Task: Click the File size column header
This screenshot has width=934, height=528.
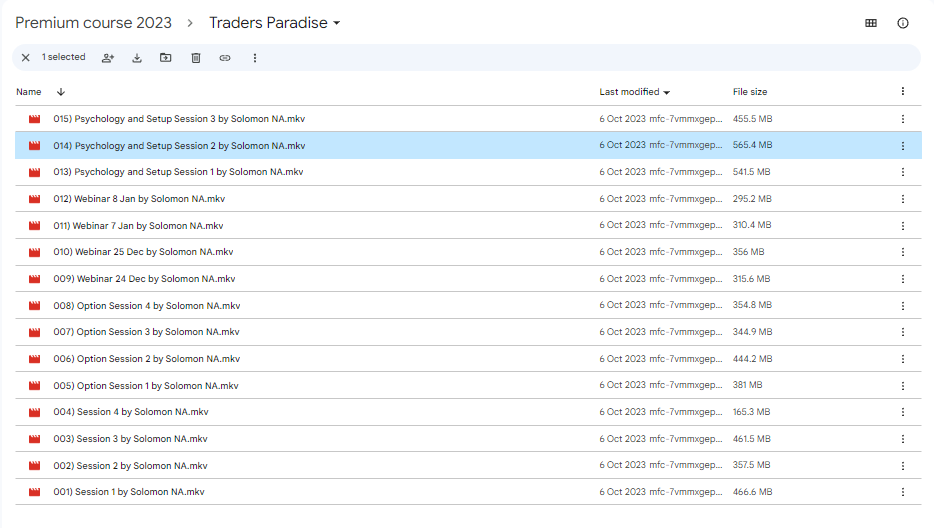Action: [x=750, y=92]
